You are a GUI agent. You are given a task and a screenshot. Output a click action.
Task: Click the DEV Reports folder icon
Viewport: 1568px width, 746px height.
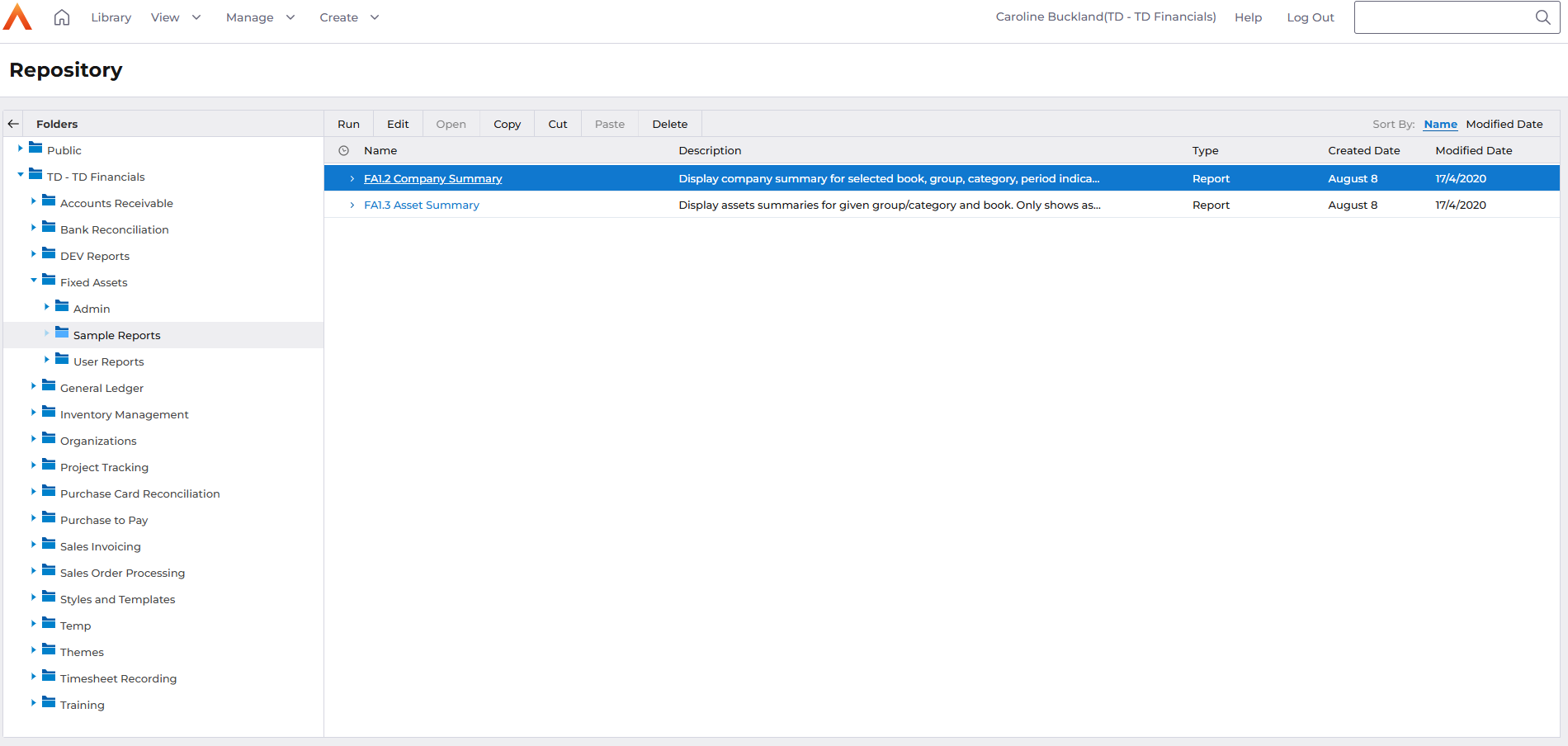click(x=49, y=253)
